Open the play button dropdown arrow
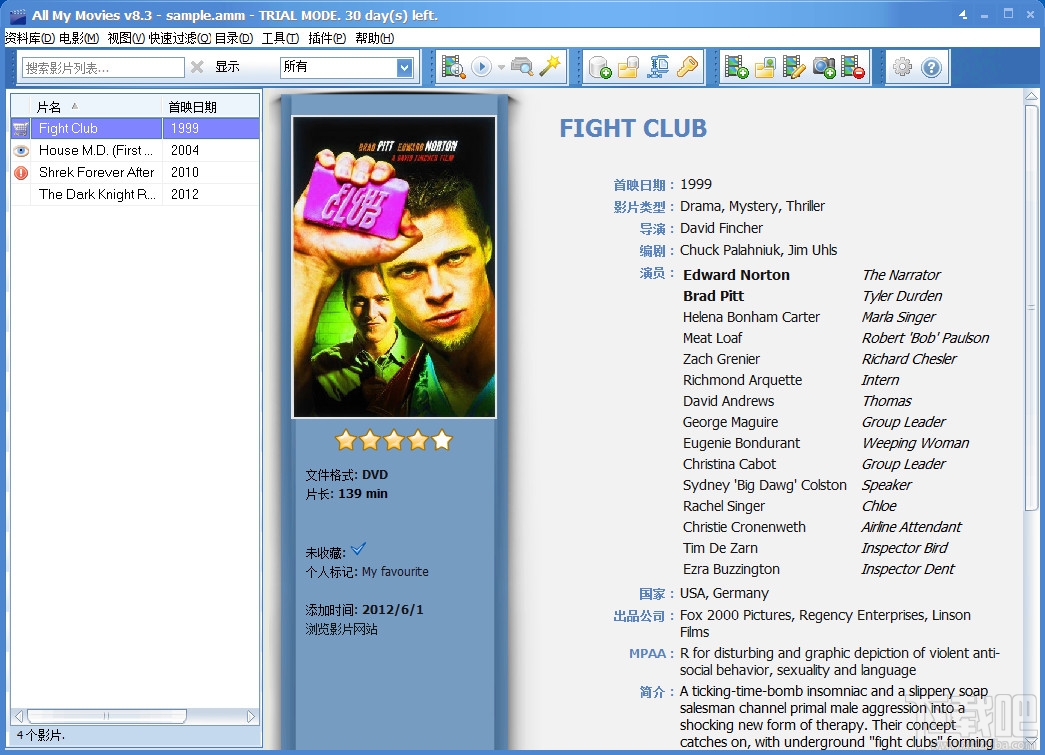The image size is (1045, 755). pyautogui.click(x=501, y=67)
